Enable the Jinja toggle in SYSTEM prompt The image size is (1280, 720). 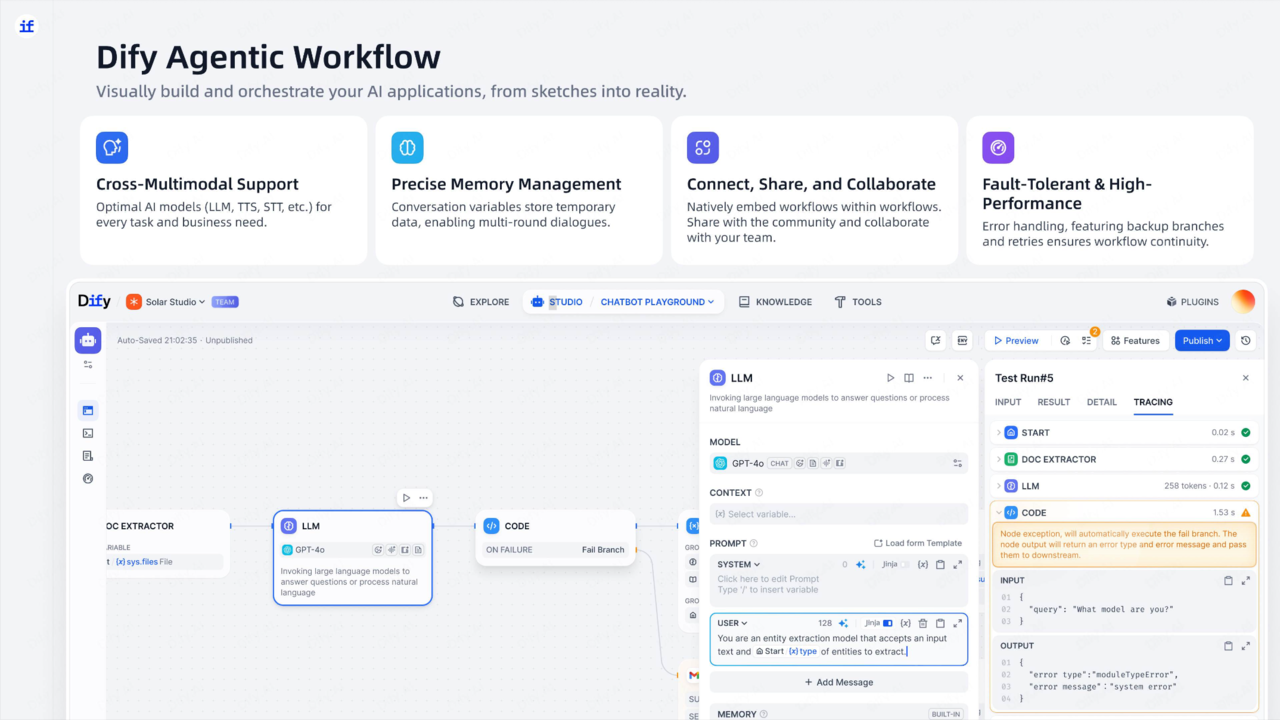point(904,565)
